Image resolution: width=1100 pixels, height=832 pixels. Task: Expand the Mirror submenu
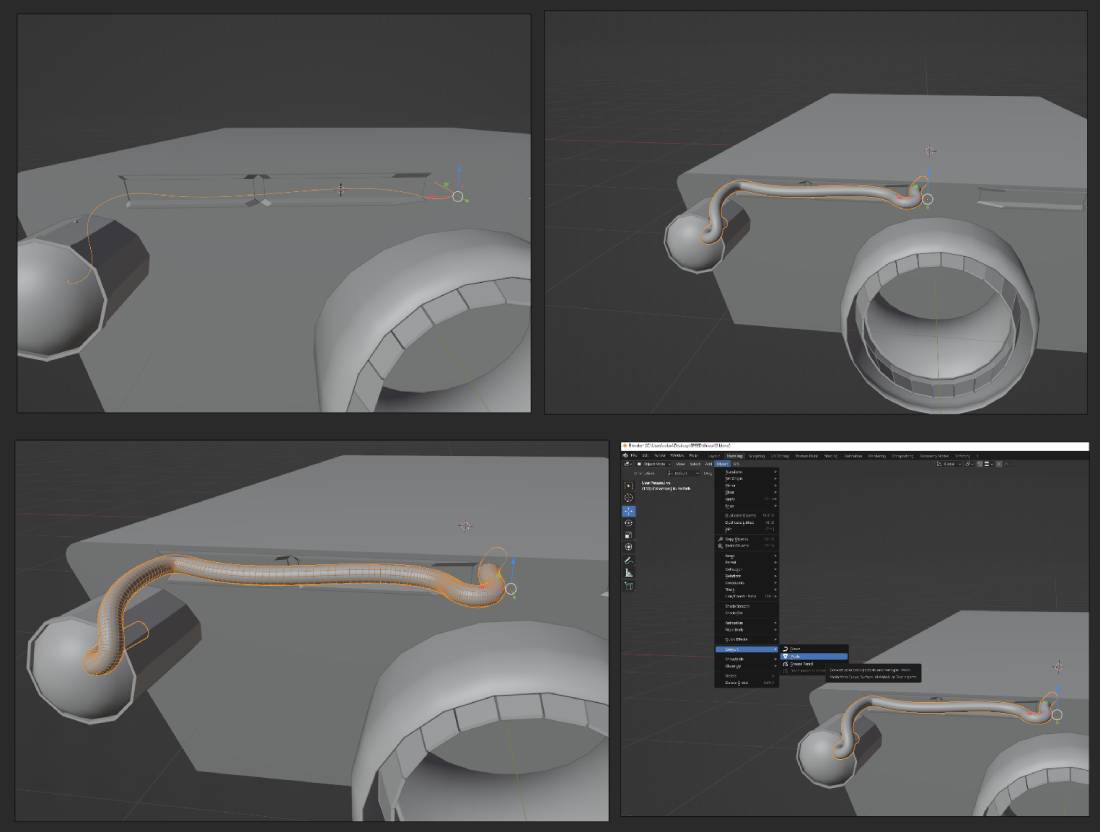(x=747, y=485)
